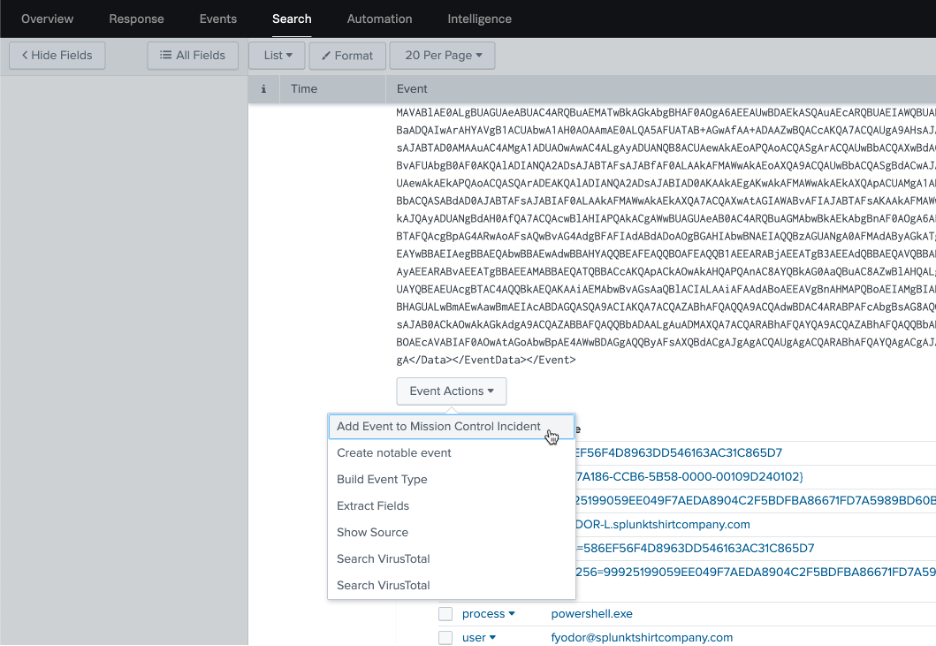
Task: Click the powershell.exe value link
Action: click(592, 614)
